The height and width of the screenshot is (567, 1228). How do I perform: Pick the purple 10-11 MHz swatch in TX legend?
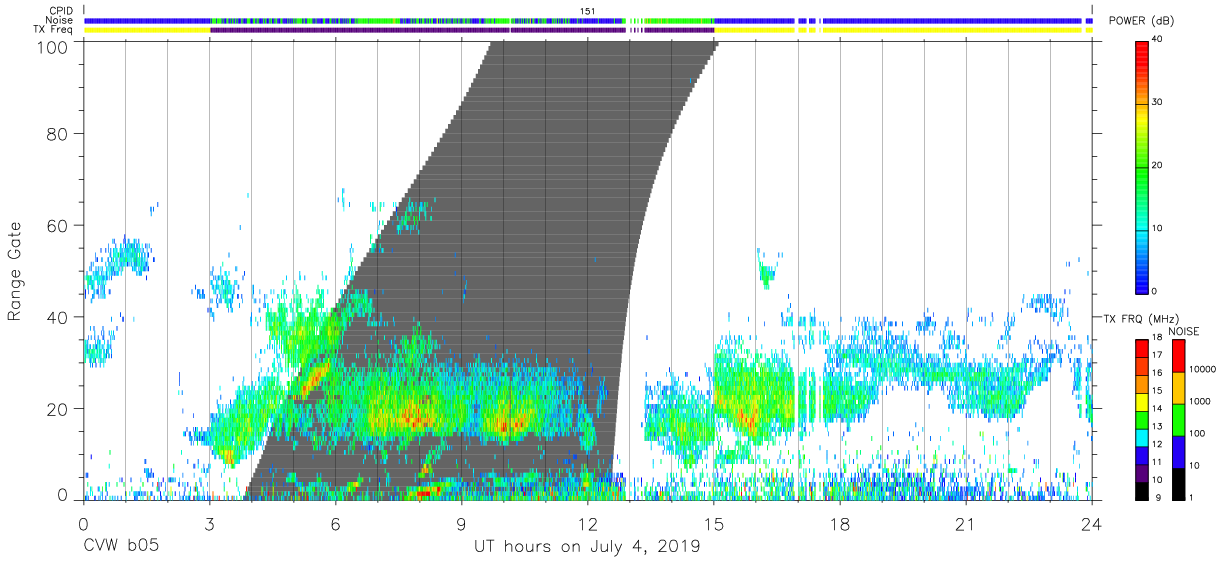click(1141, 471)
